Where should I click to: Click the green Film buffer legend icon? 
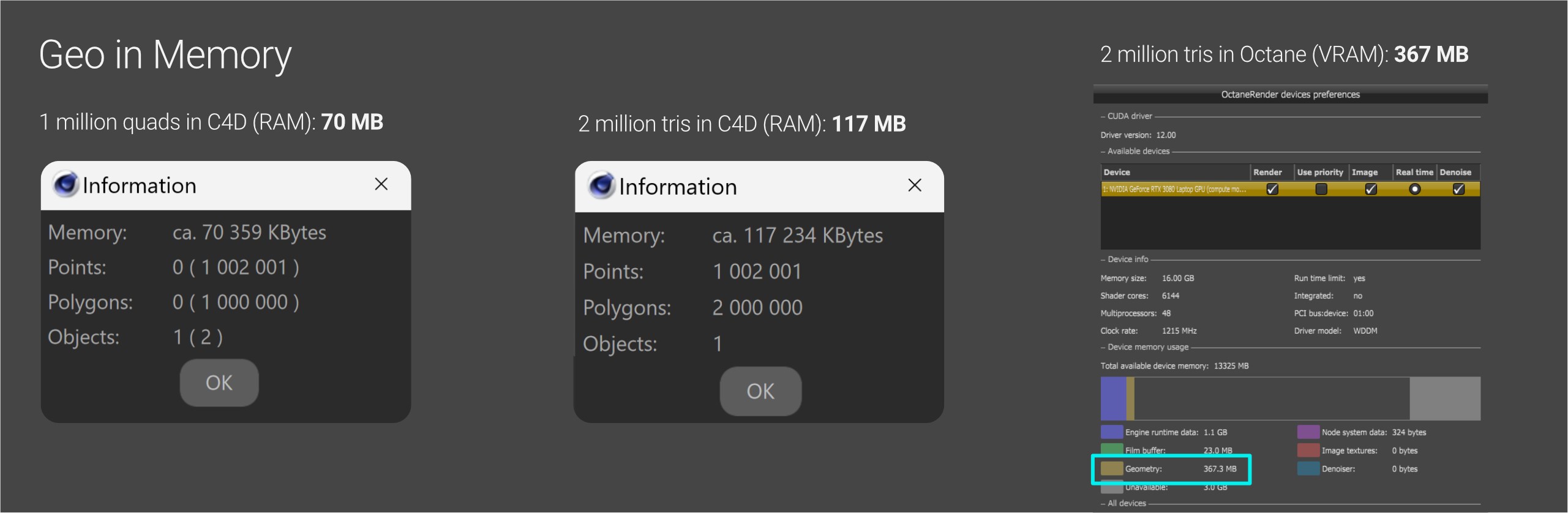click(1113, 450)
